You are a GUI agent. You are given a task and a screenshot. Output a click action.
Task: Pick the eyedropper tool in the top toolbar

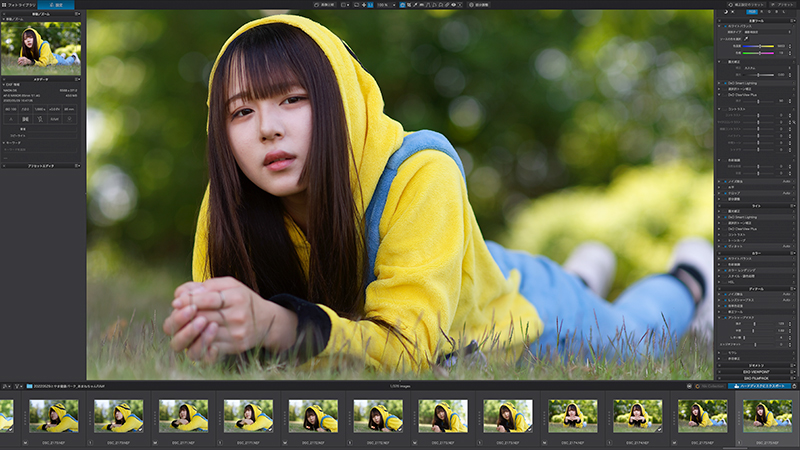(415, 5)
